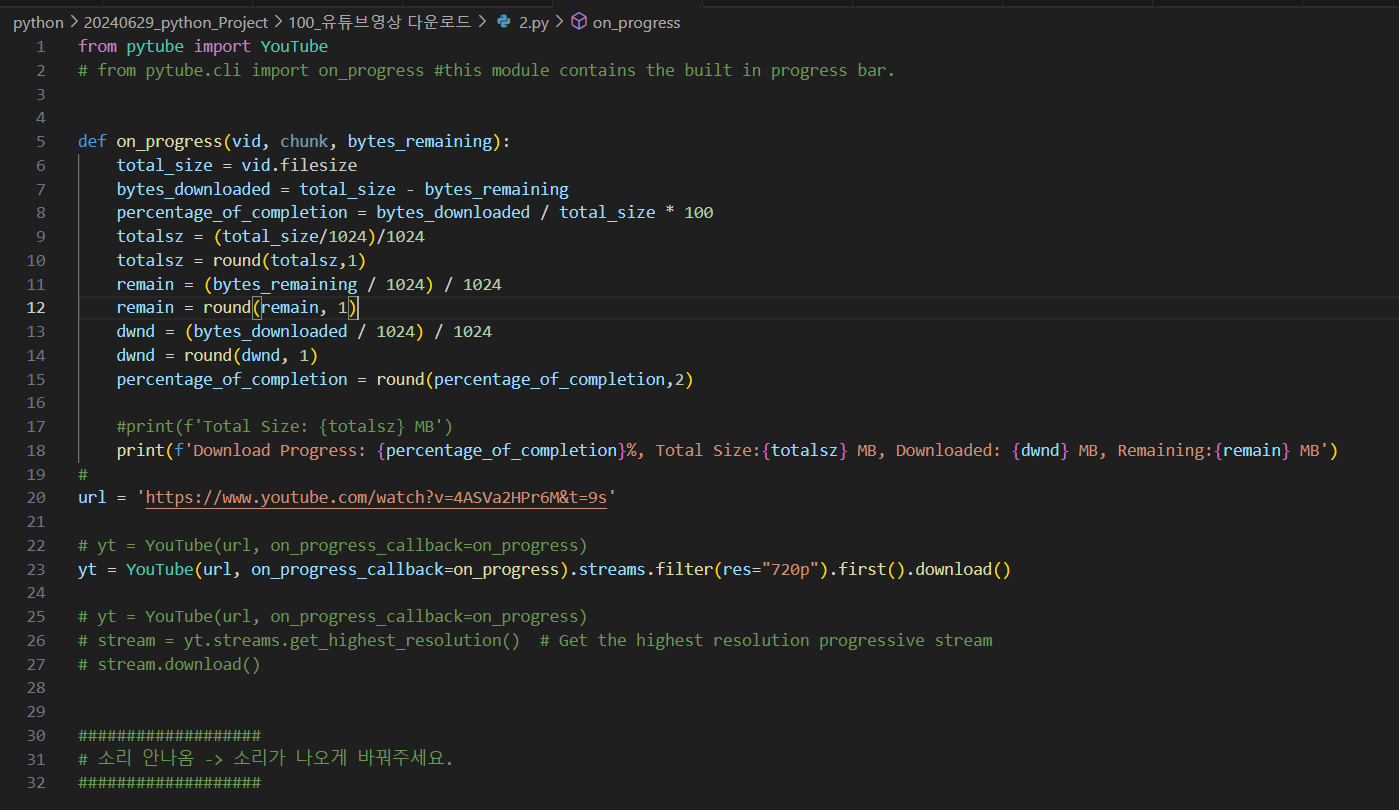This screenshot has height=810, width=1399.
Task: Click 'vid.filesize' on line 6
Action: 299,165
